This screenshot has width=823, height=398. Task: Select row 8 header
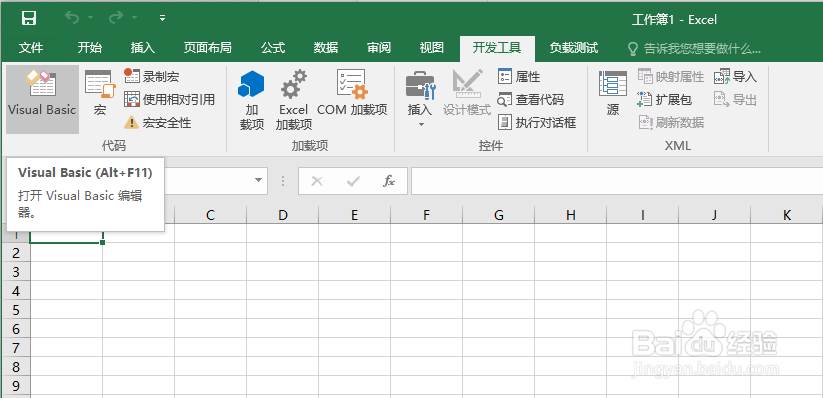[x=15, y=366]
